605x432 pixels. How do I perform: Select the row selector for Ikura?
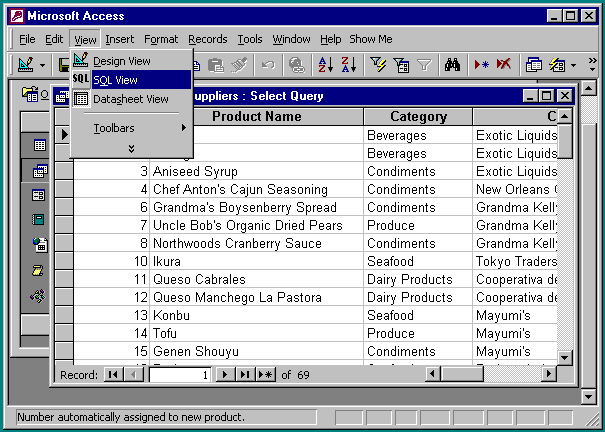[64, 261]
